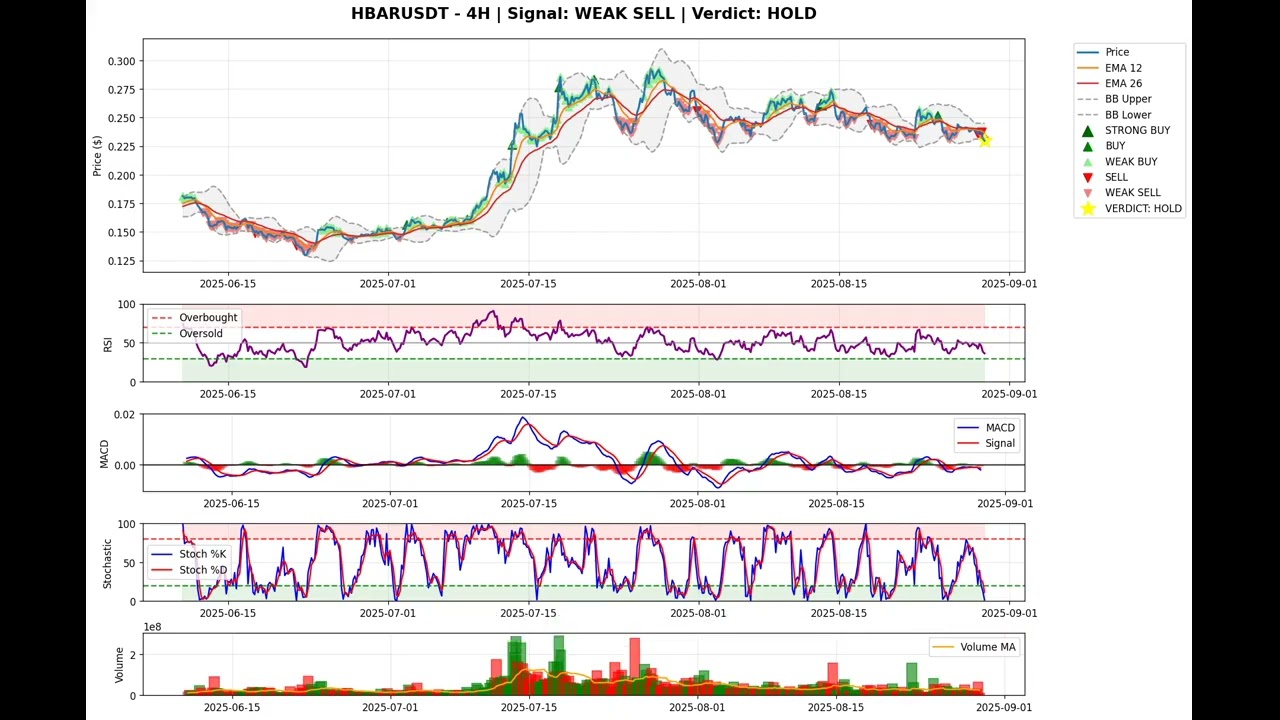Click the 2025-08-01 date under the RSI panel
1280x720 pixels.
[x=698, y=394]
